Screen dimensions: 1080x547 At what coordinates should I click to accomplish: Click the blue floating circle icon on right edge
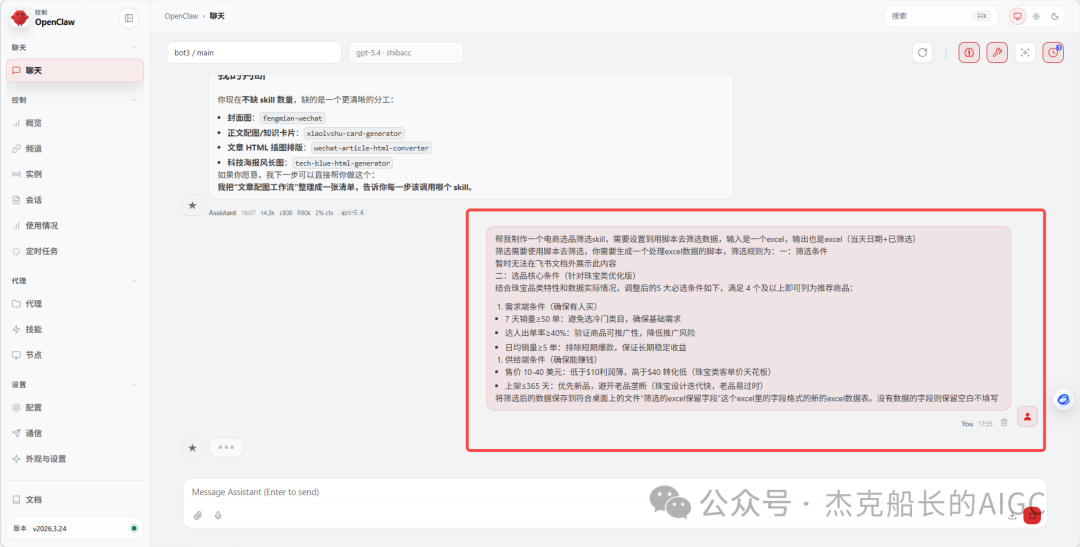pos(1064,400)
